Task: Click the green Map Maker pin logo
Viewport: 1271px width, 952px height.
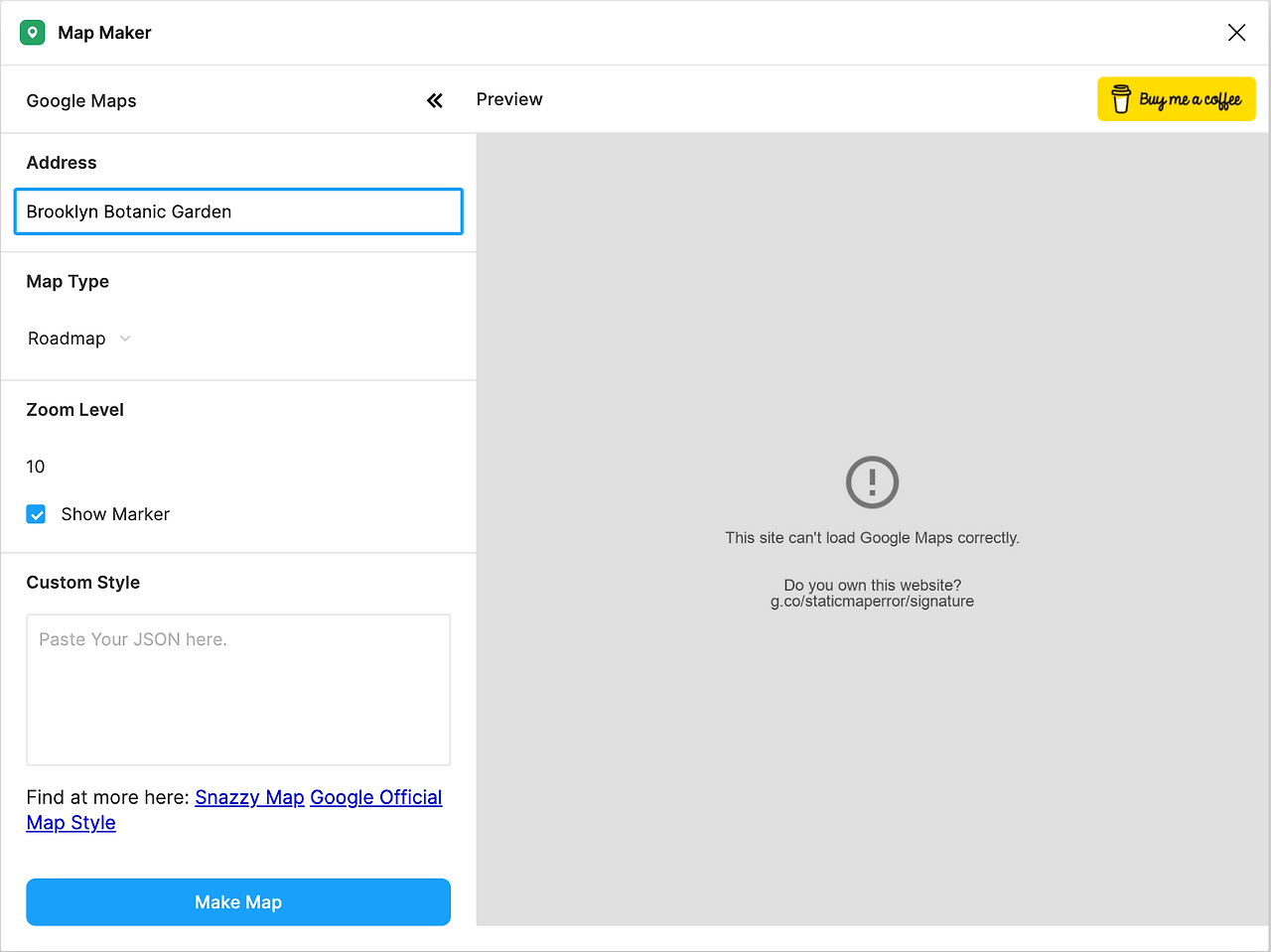Action: (x=33, y=33)
